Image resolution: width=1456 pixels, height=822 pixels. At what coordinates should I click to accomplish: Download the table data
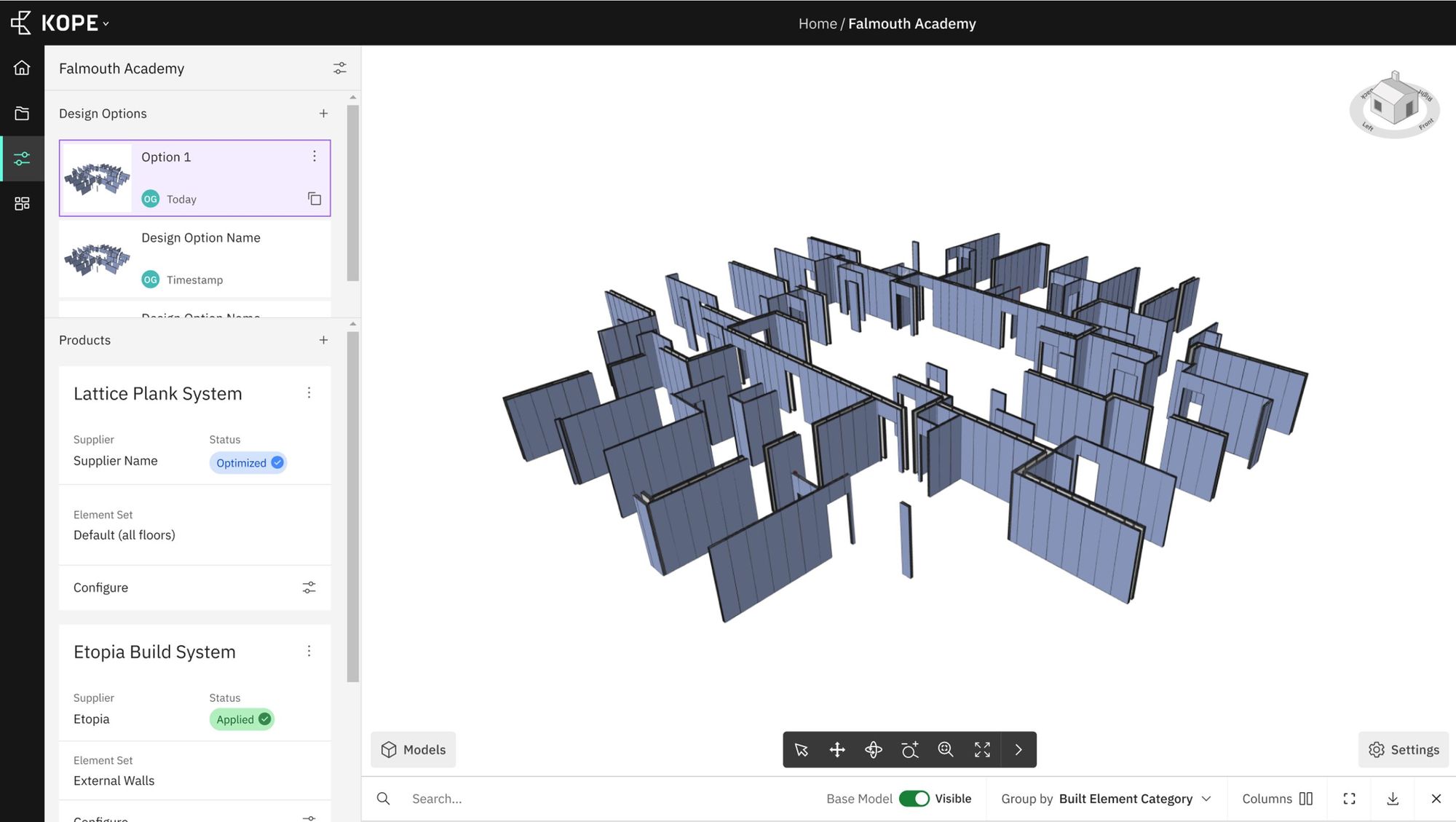pyautogui.click(x=1393, y=799)
